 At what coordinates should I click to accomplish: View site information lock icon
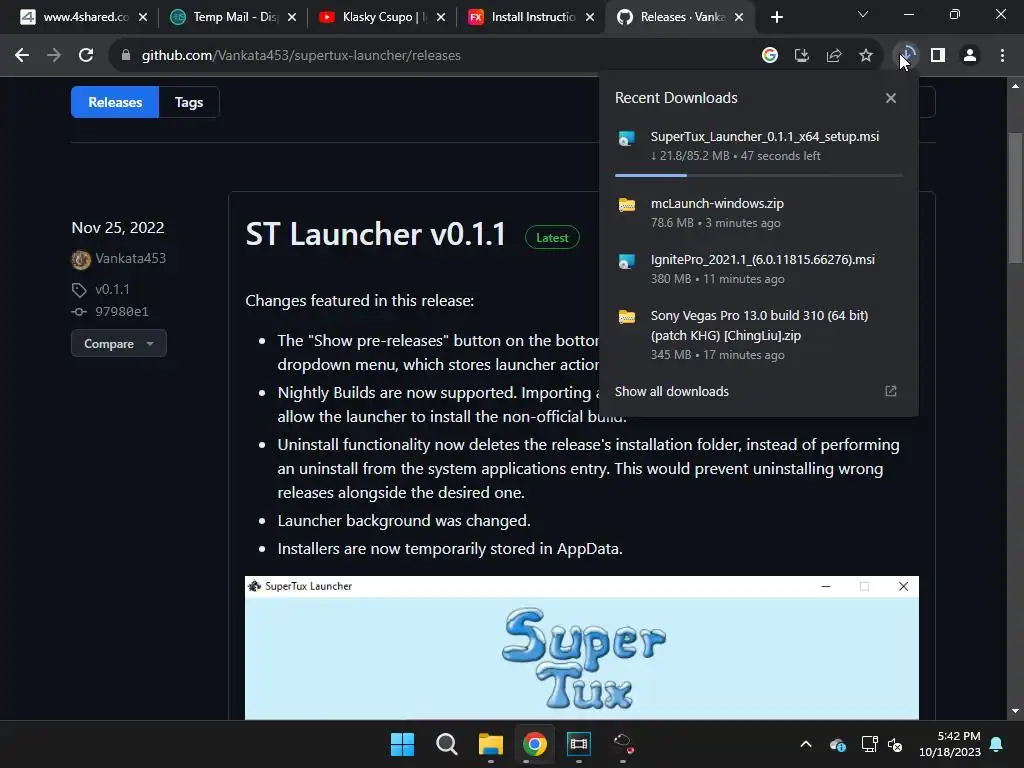pyautogui.click(x=126, y=56)
